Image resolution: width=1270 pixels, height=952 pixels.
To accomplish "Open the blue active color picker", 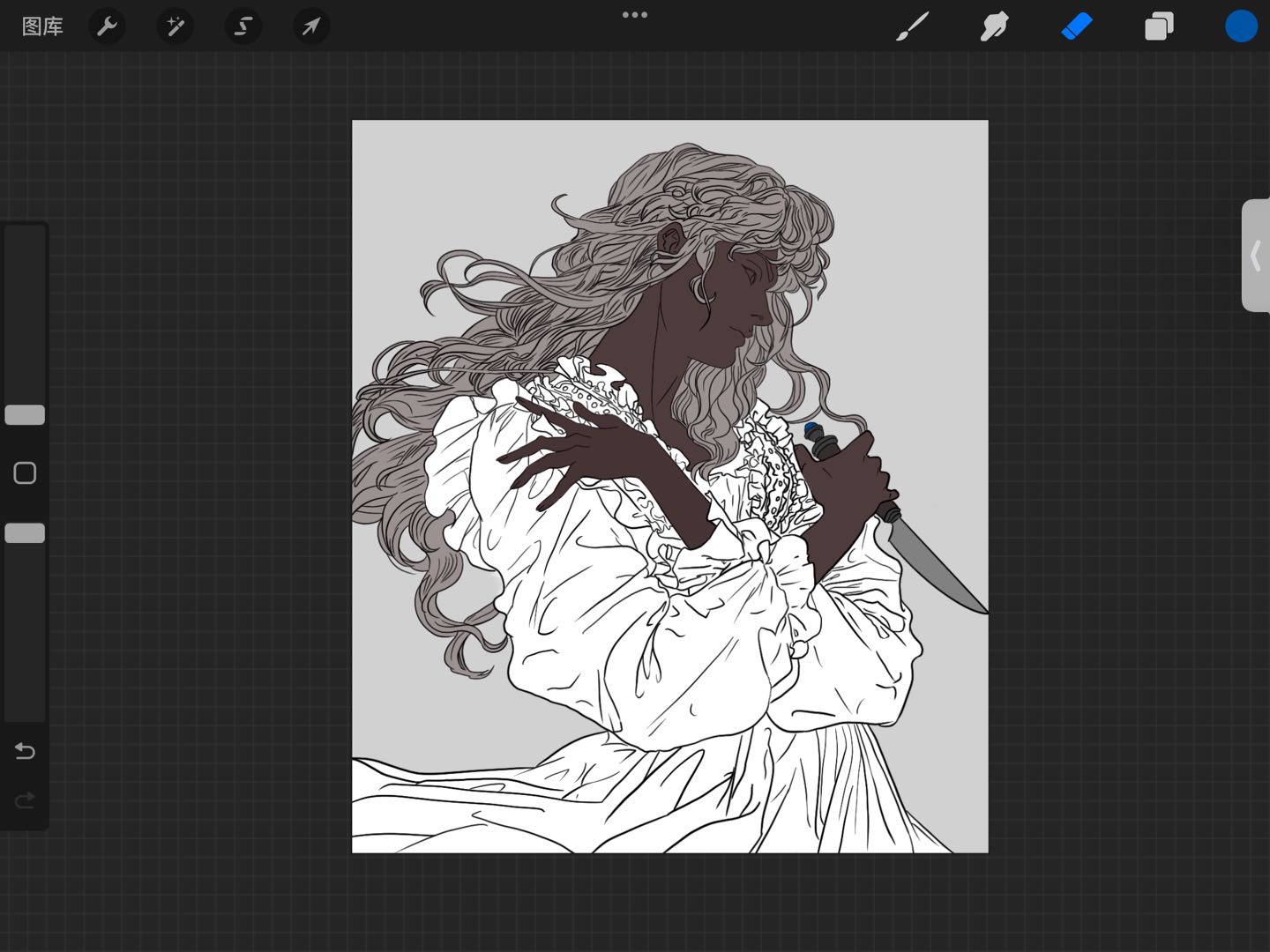I will point(1241,26).
